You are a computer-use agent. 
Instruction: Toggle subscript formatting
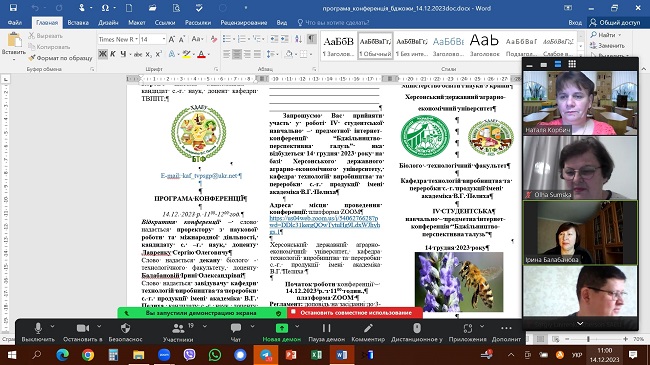click(x=149, y=54)
